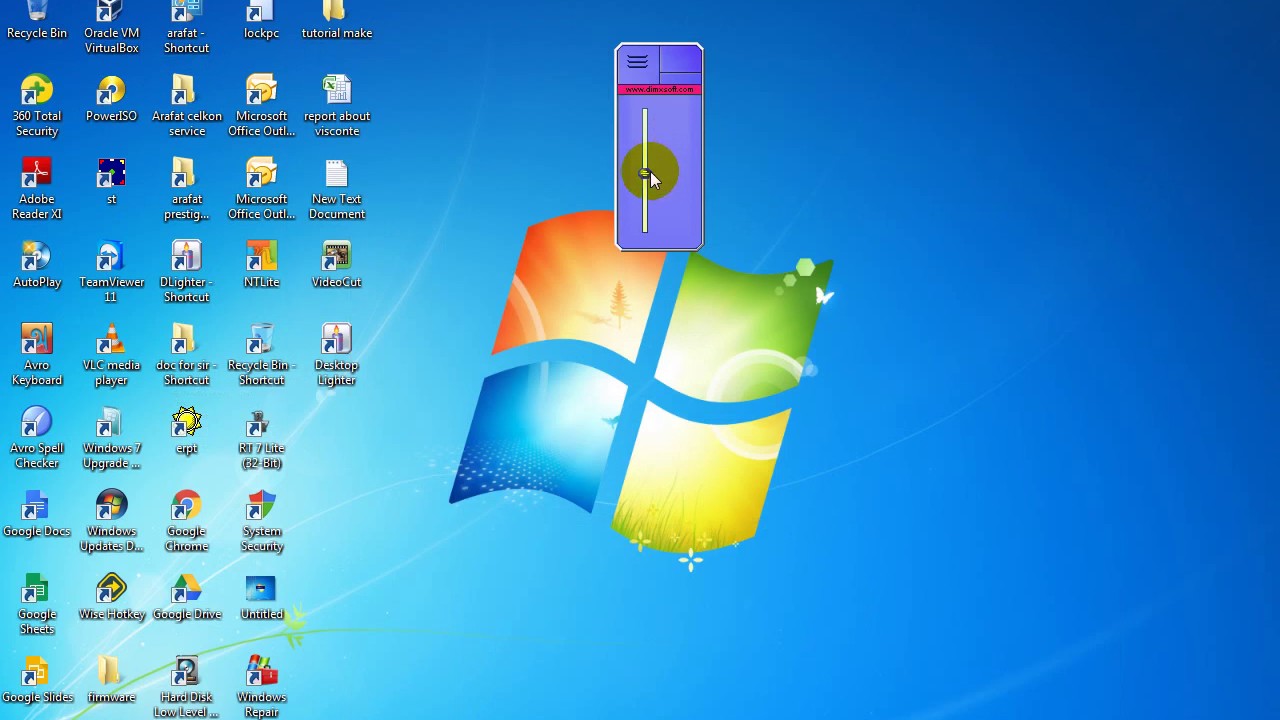Launch 360 Total Security
Image resolution: width=1280 pixels, height=720 pixels.
coord(37,105)
